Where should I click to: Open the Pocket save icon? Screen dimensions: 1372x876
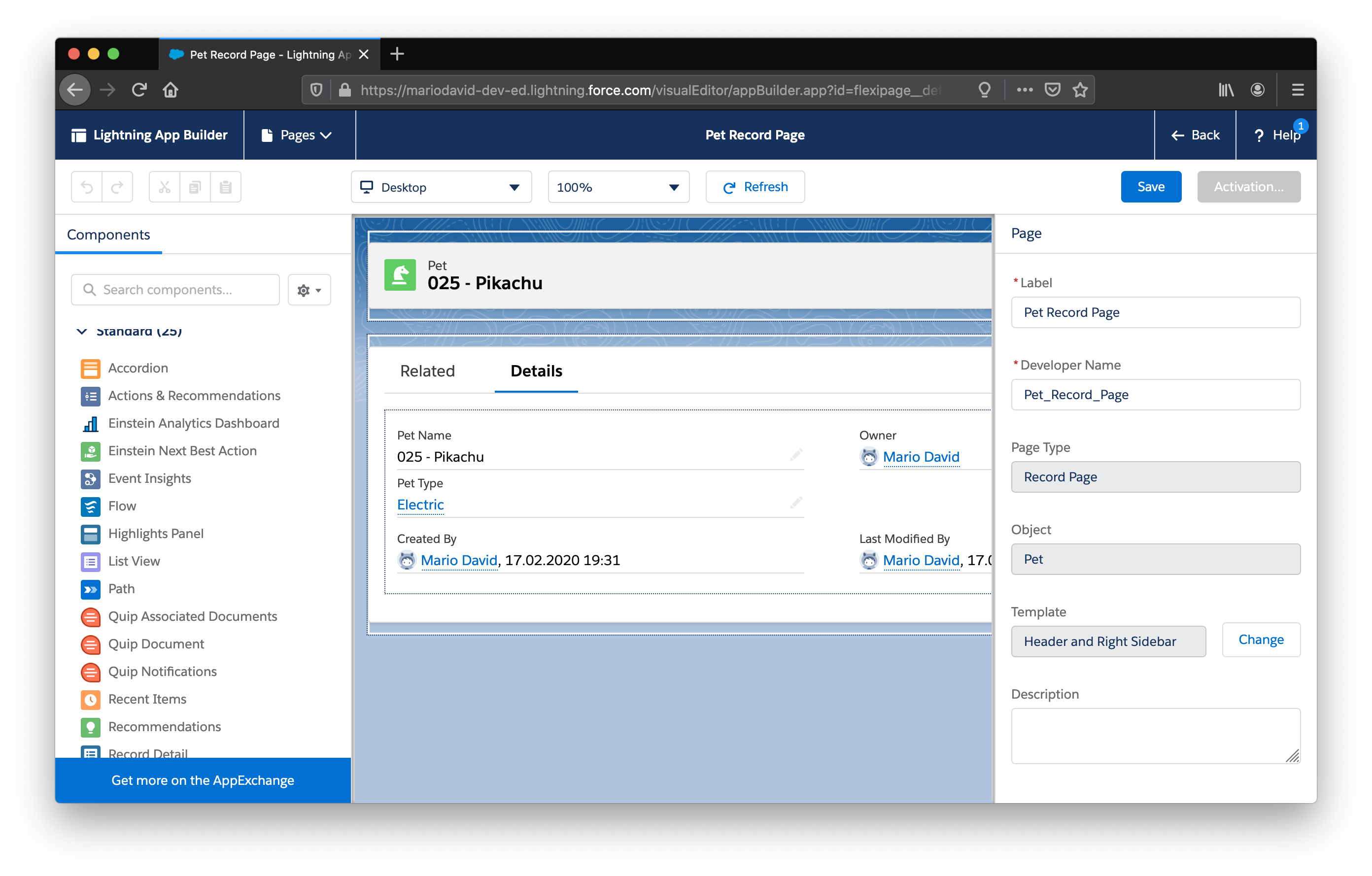pos(1053,89)
